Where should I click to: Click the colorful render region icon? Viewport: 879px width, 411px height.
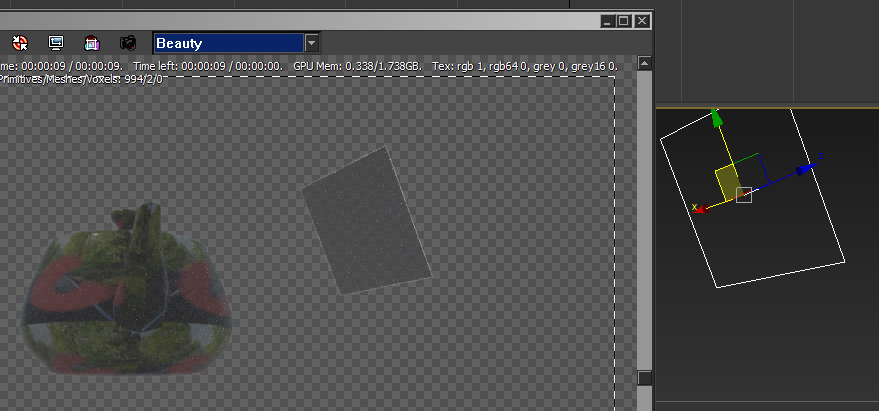[x=92, y=43]
